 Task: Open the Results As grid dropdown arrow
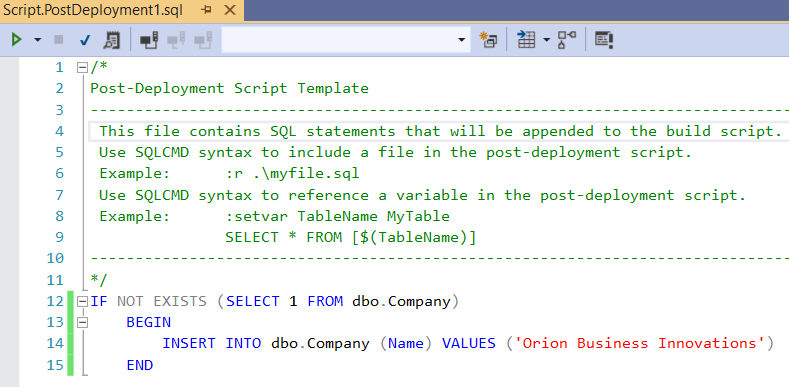tap(547, 40)
